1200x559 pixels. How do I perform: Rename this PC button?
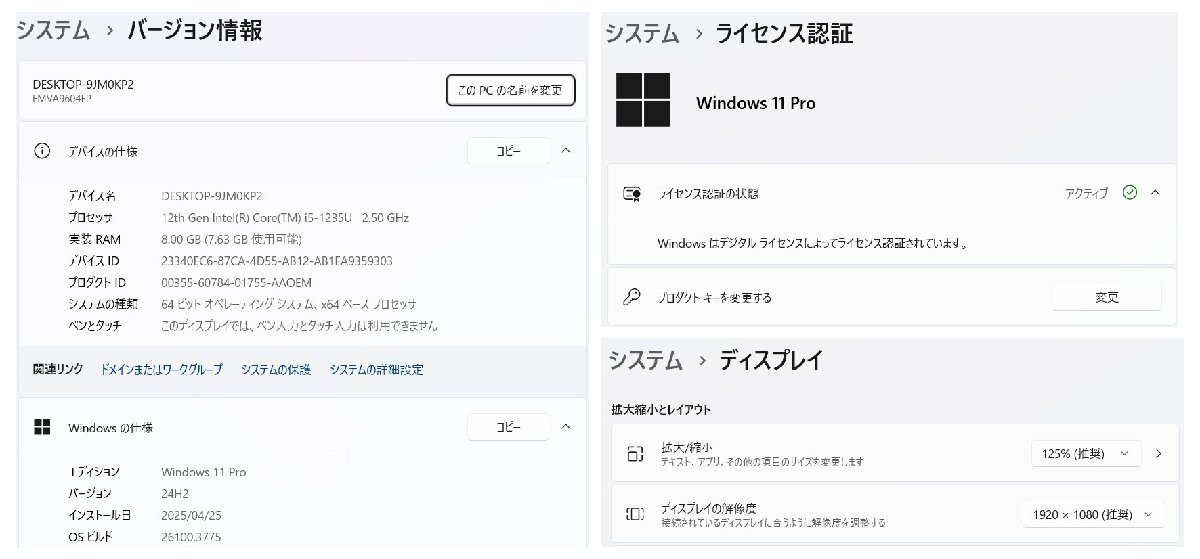pyautogui.click(x=510, y=90)
